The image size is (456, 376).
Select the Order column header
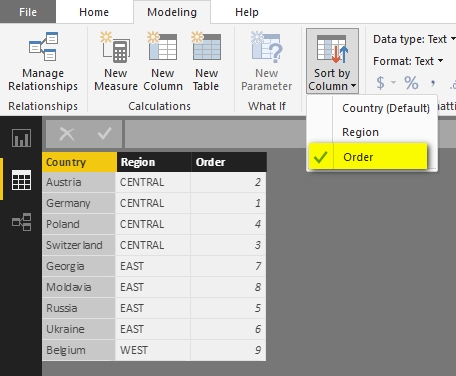(x=229, y=162)
